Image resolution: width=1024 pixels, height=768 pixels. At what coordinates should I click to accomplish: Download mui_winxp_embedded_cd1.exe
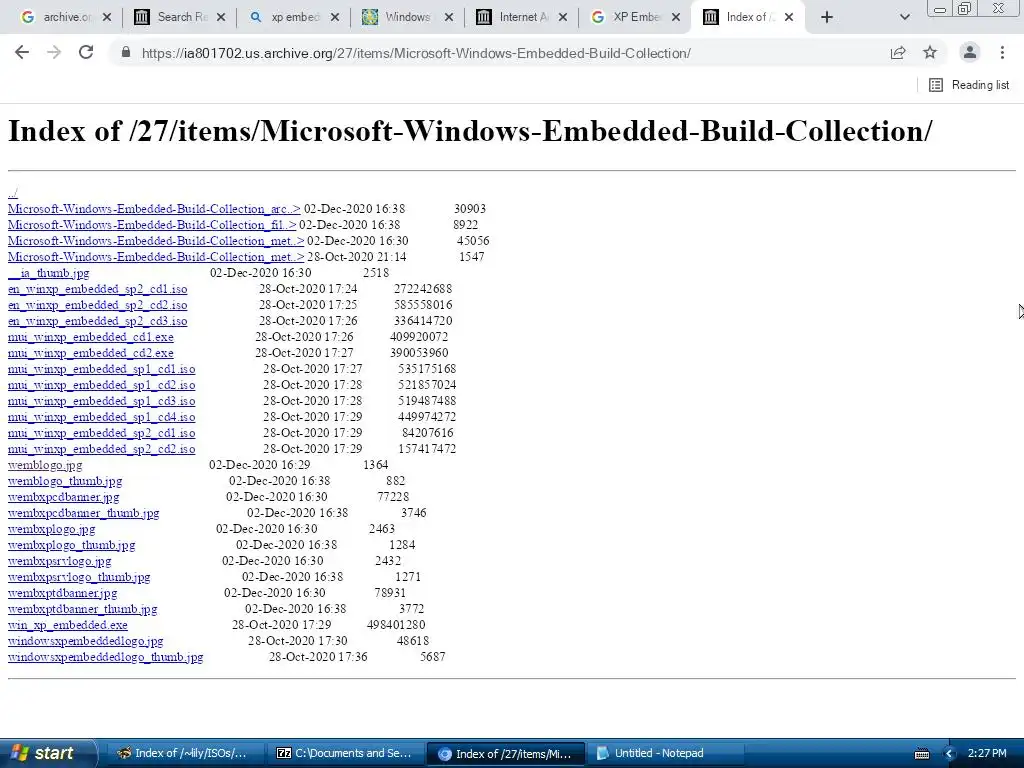pos(91,337)
